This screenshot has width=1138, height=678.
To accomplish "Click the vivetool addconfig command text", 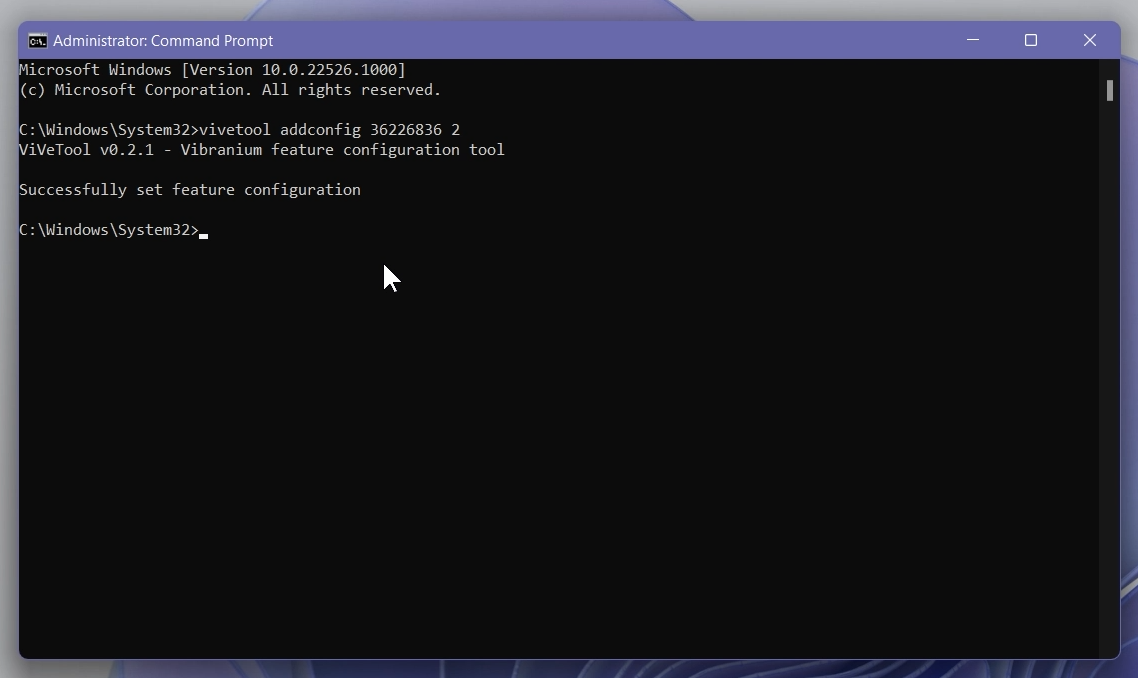I will point(280,129).
